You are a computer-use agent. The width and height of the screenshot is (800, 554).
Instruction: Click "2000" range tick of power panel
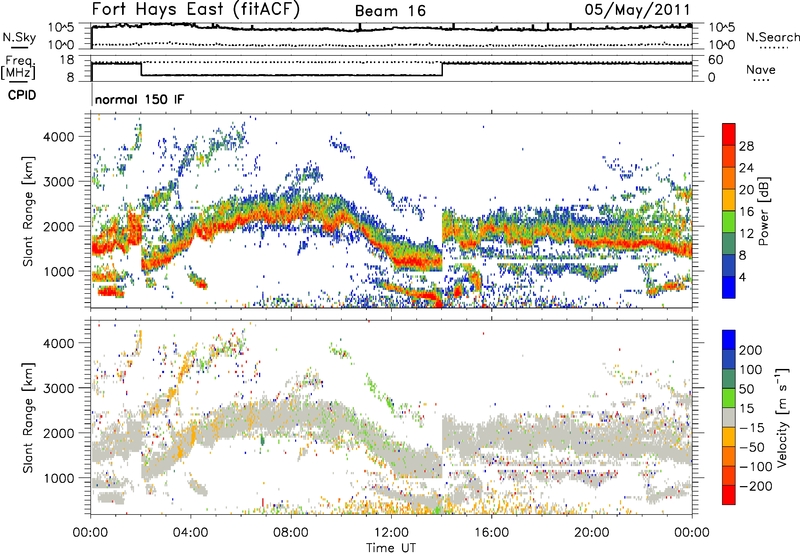pyautogui.click(x=58, y=226)
